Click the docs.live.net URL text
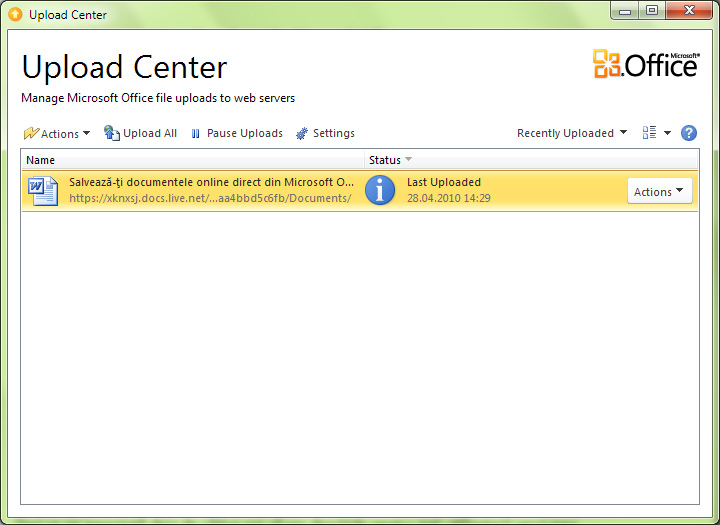 pyautogui.click(x=210, y=198)
